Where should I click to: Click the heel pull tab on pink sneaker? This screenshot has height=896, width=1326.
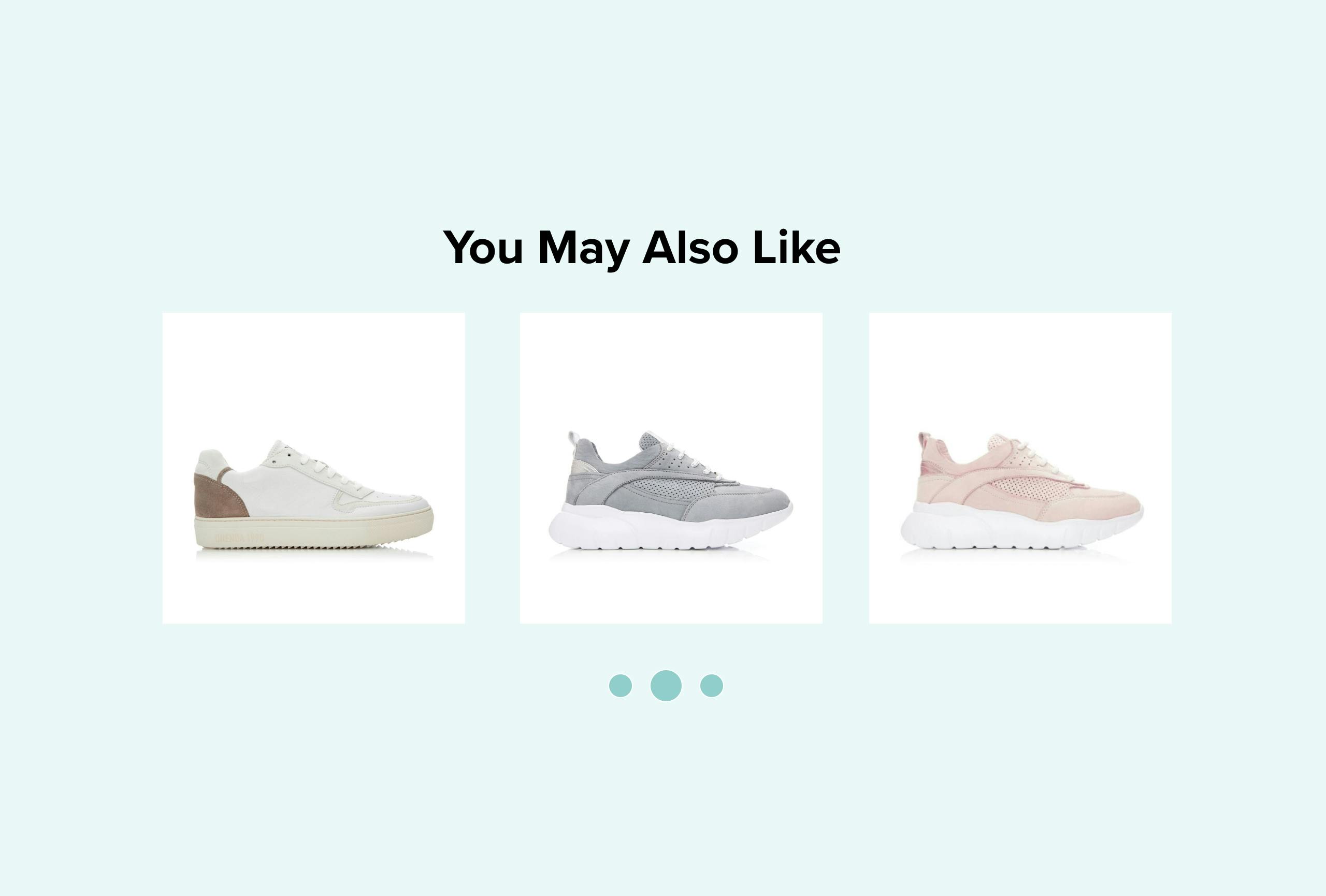pos(925,440)
